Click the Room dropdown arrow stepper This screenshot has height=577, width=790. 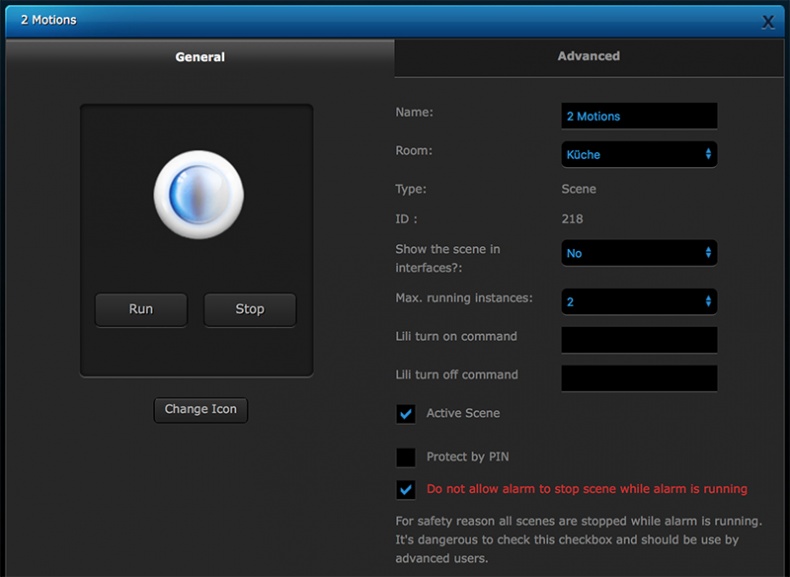pos(708,154)
